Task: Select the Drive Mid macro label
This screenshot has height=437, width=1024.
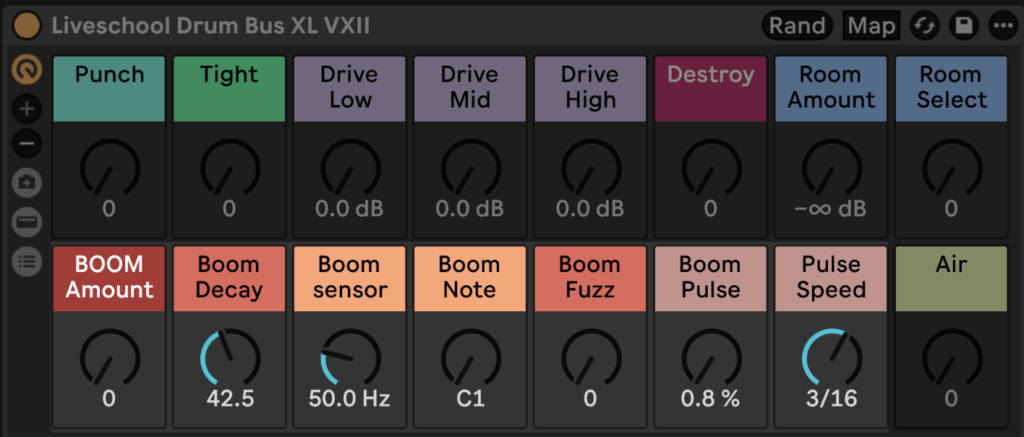Action: (470, 89)
